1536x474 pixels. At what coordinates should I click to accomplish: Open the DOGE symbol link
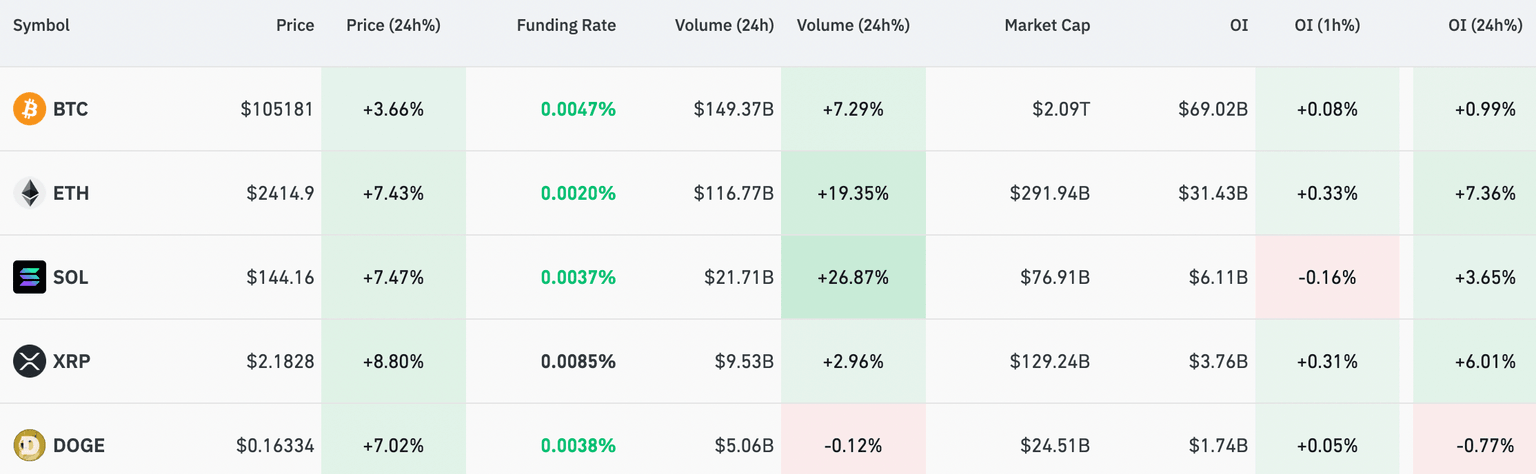tap(79, 445)
